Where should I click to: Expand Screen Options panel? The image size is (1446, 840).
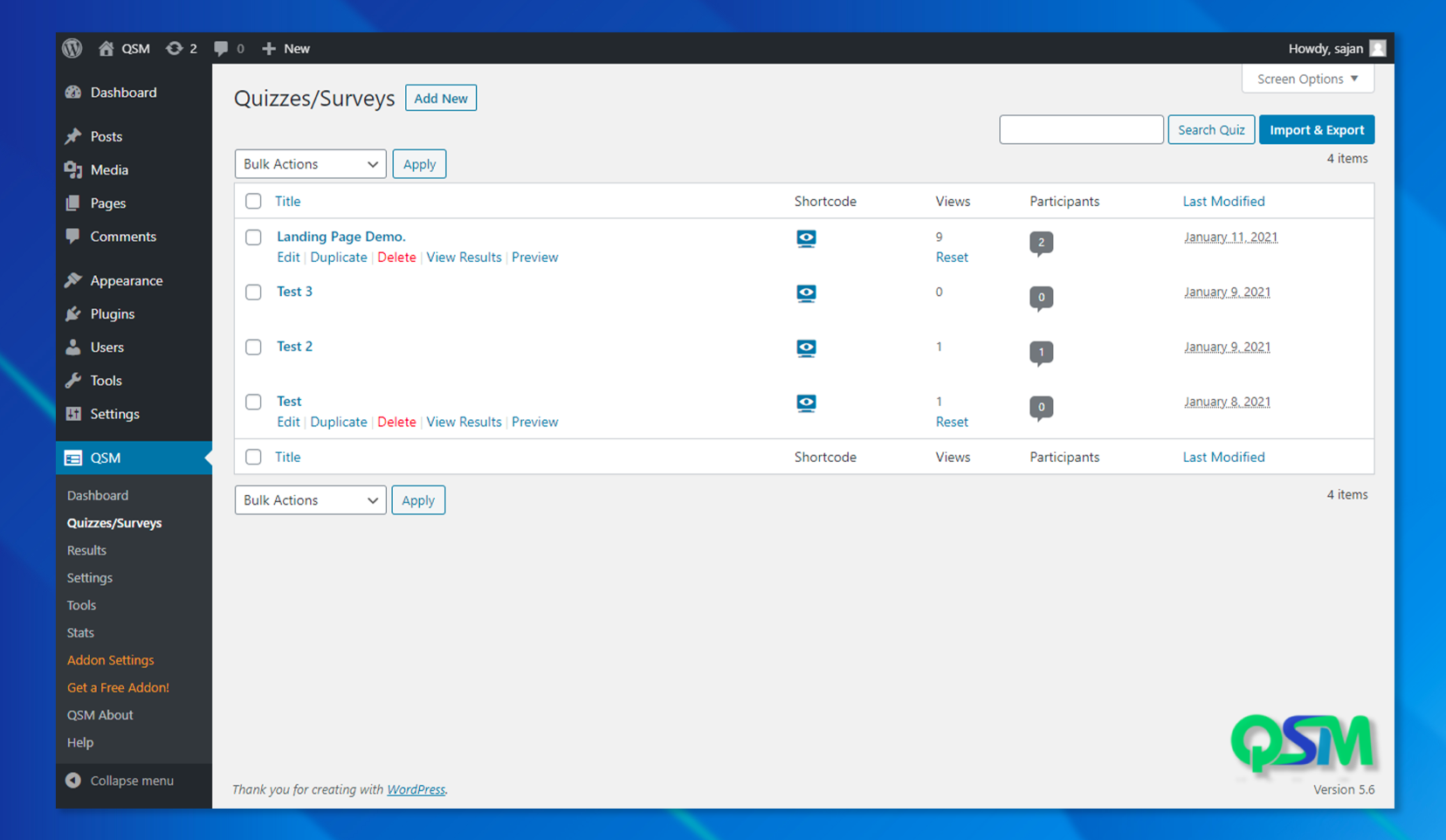1307,79
